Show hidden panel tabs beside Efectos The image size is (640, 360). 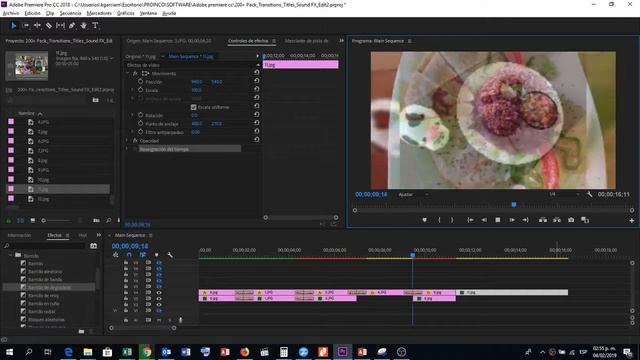tap(98, 235)
